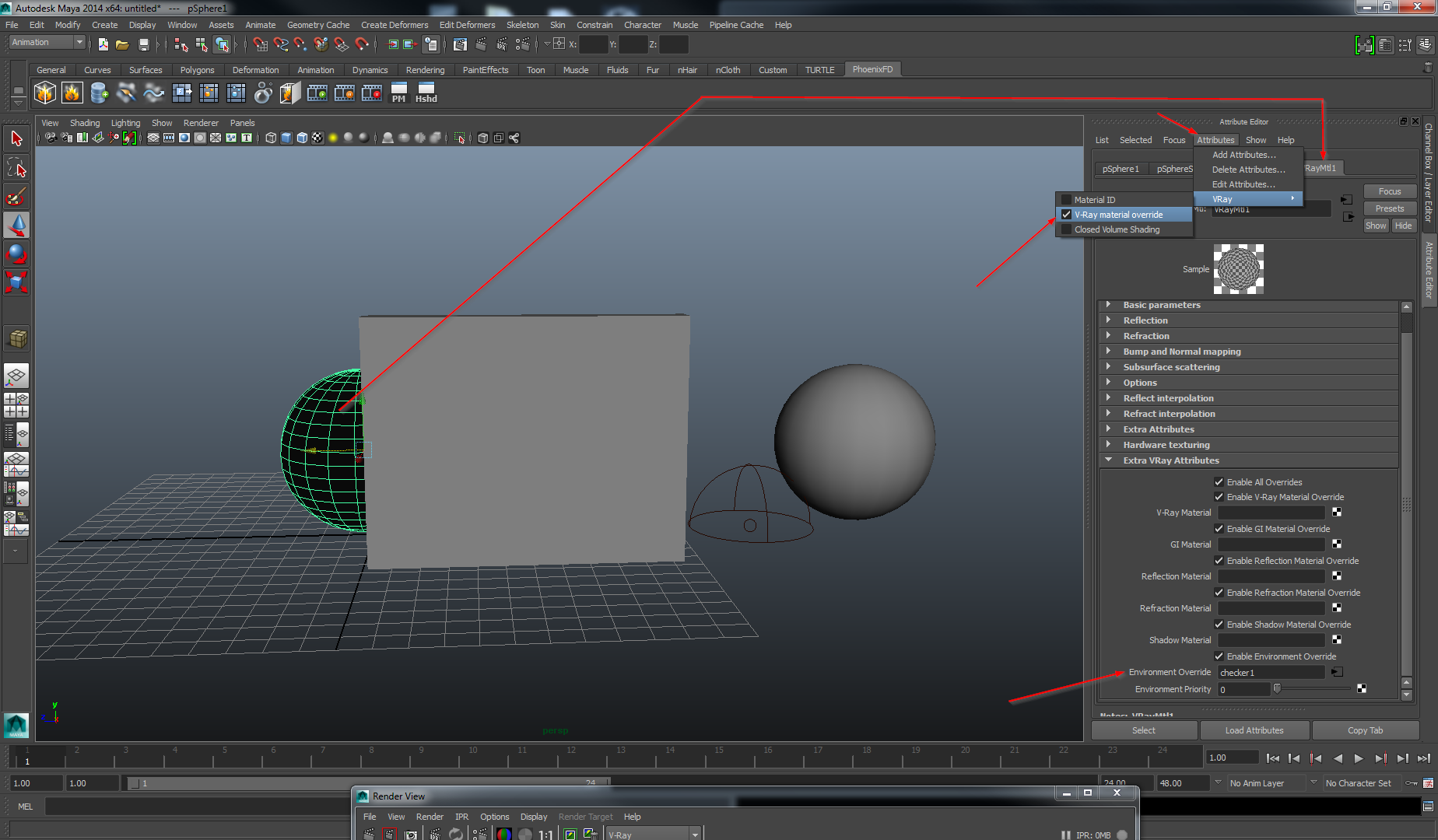Check the Material ID menu option

[x=1124, y=200]
